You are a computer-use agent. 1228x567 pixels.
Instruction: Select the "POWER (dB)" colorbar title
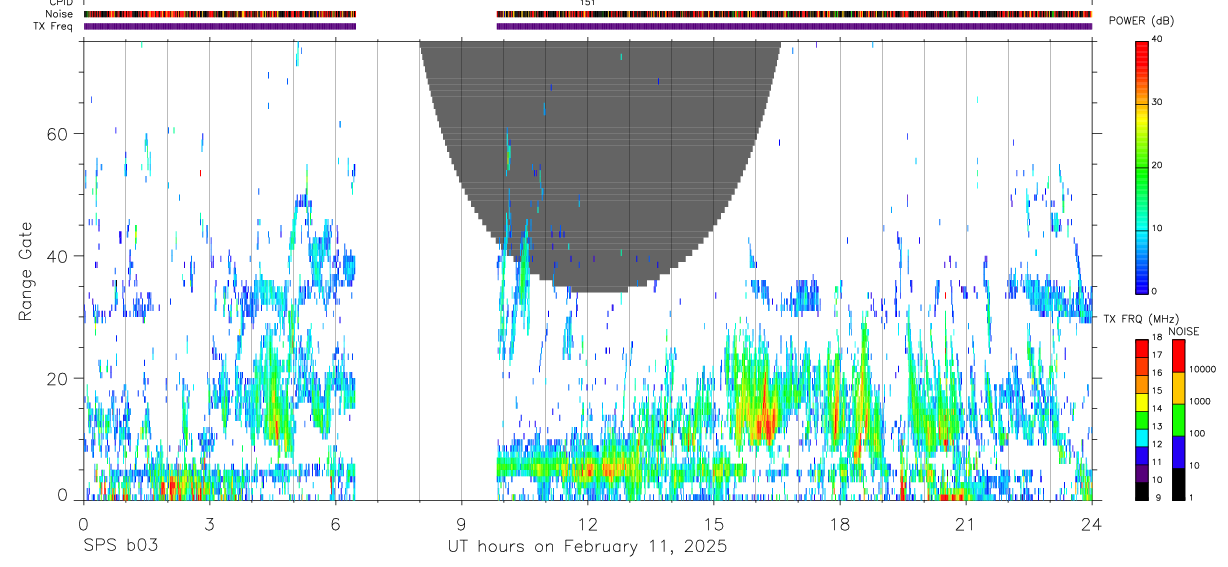coord(1142,21)
